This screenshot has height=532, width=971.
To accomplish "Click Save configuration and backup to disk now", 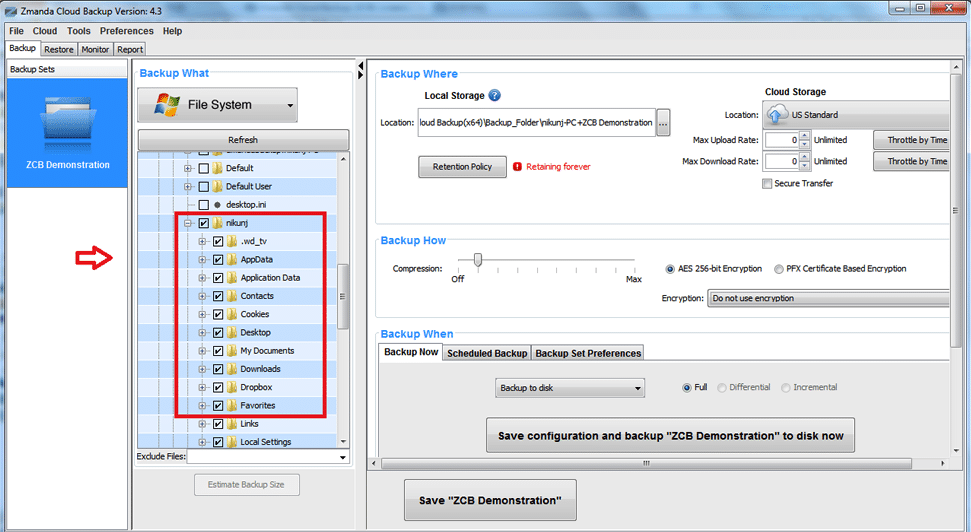I will coord(670,436).
